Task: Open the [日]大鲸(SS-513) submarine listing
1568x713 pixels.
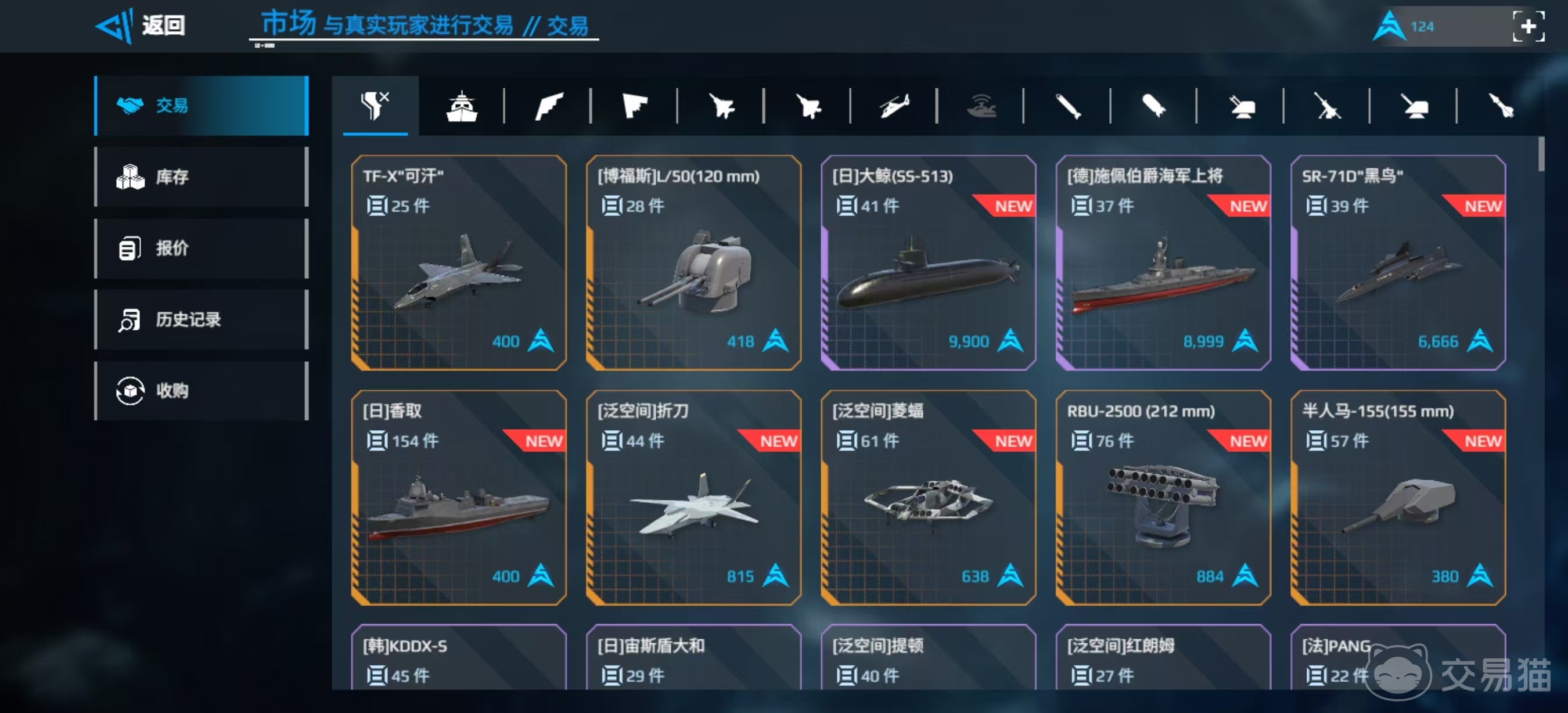Action: [x=927, y=262]
